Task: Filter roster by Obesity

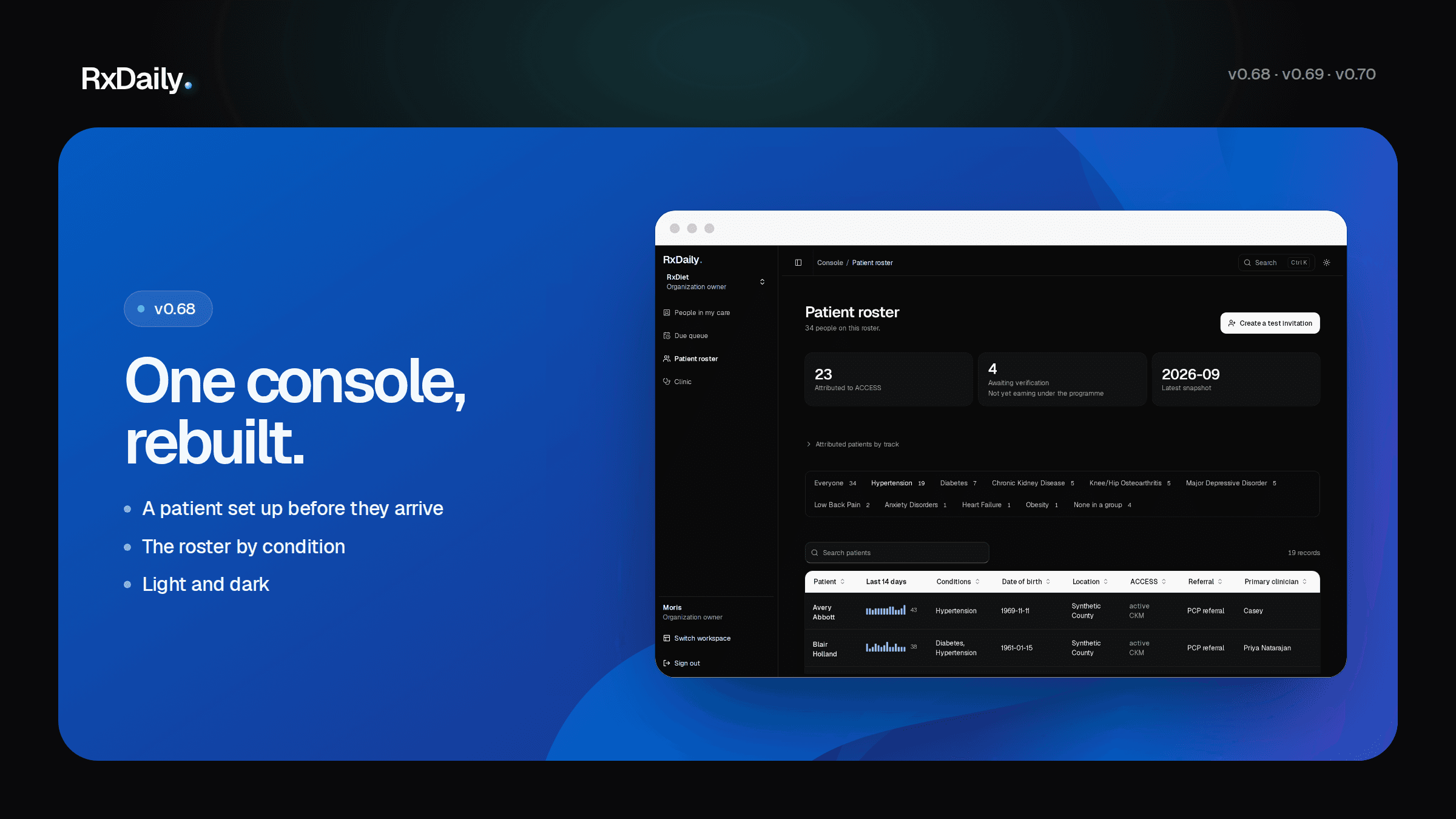Action: pos(1042,505)
